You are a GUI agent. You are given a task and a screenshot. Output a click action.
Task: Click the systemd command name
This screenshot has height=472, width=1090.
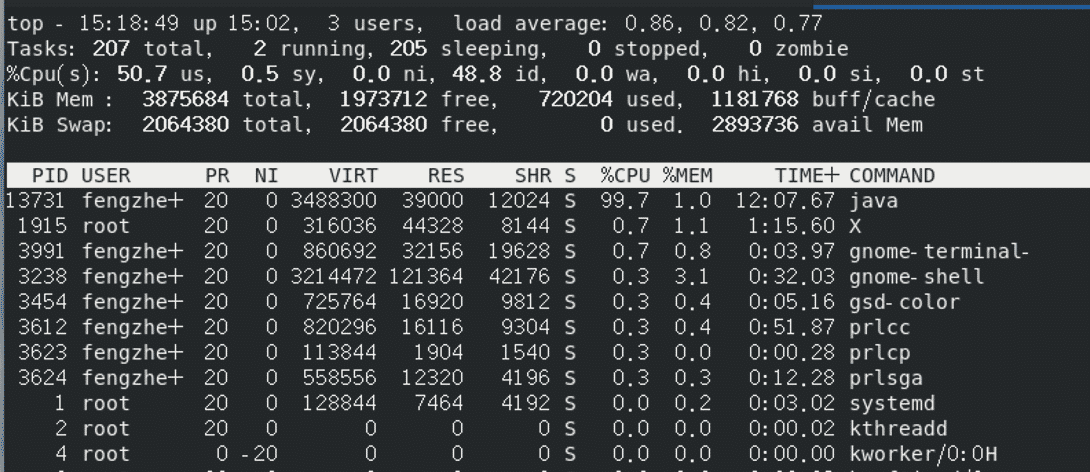892,403
